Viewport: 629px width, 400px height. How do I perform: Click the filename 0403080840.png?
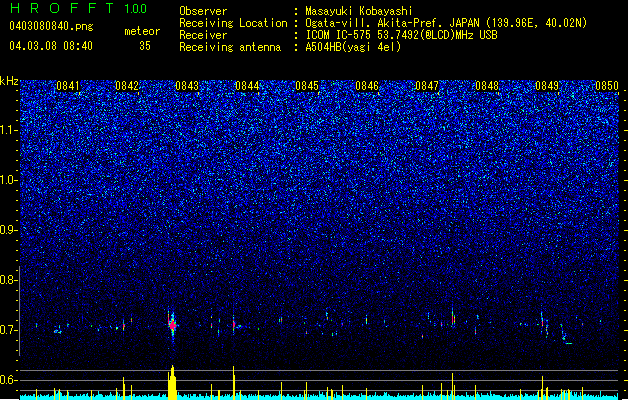click(x=51, y=26)
